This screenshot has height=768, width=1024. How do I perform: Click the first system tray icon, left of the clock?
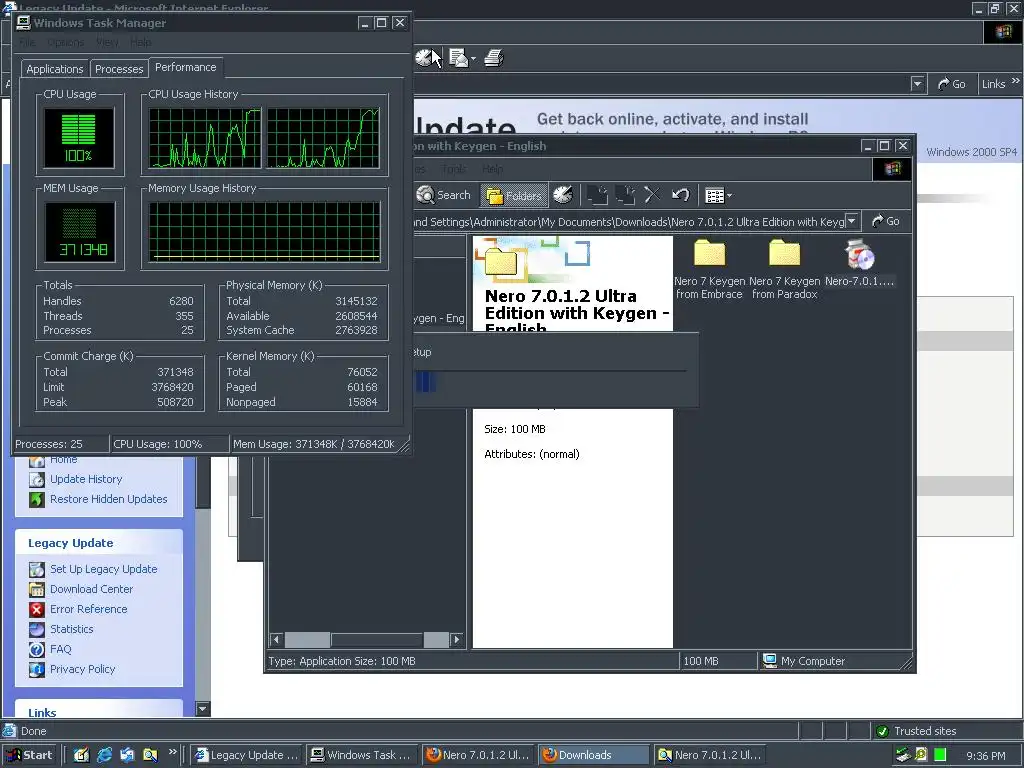click(x=903, y=755)
